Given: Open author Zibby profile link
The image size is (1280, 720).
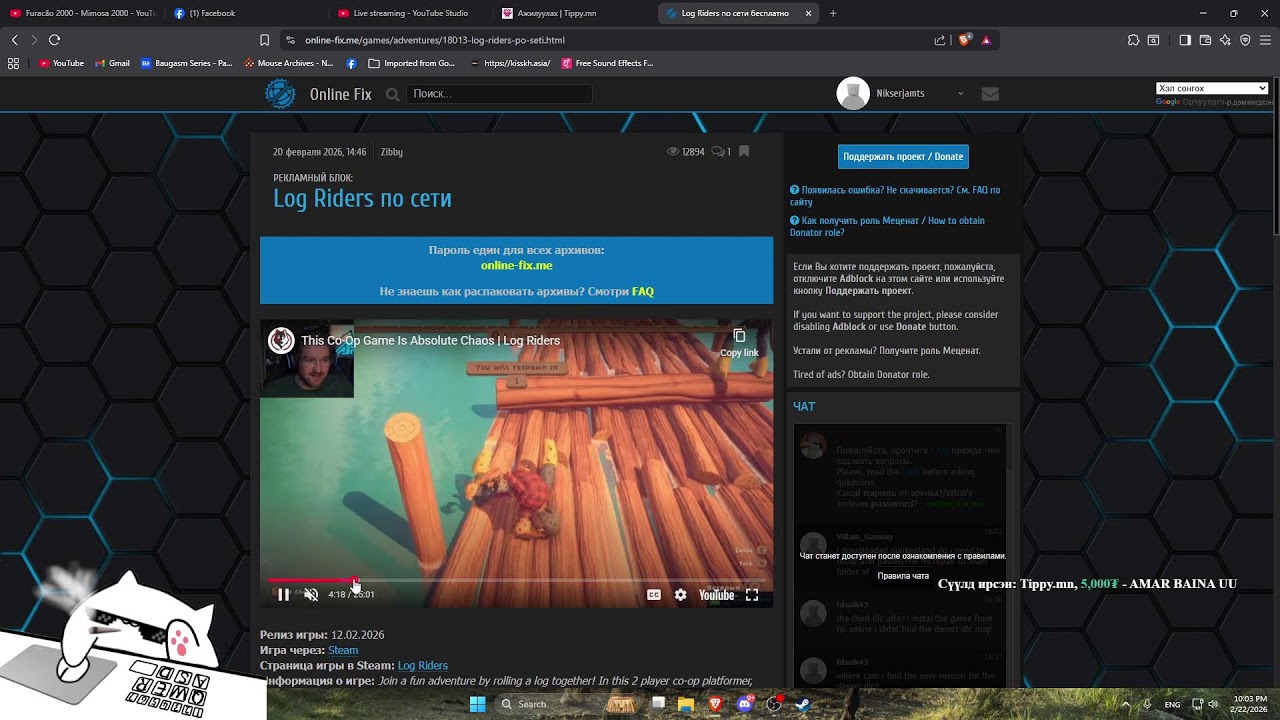Looking at the screenshot, I should tap(391, 152).
